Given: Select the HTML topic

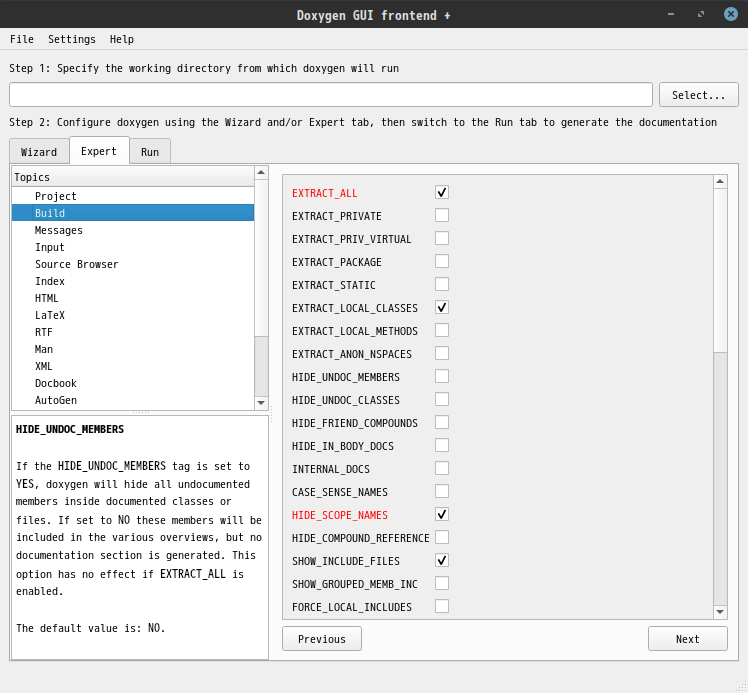Looking at the screenshot, I should [x=133, y=298].
